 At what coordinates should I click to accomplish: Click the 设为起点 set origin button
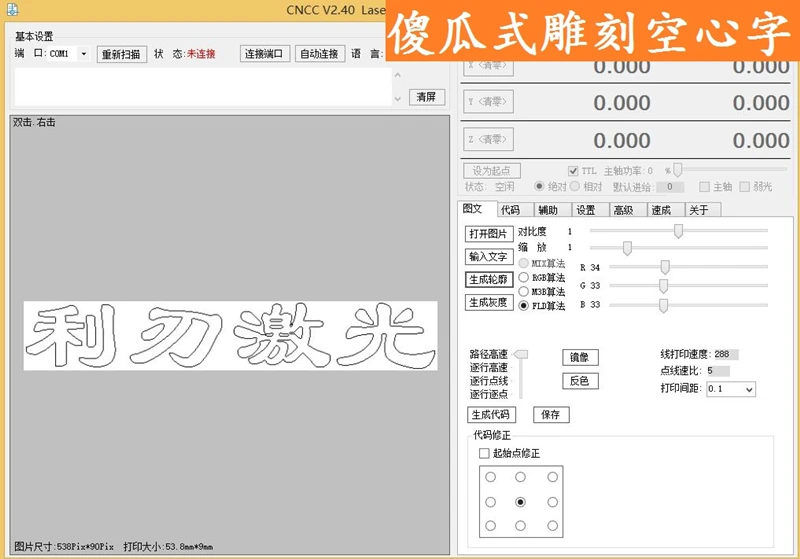(x=492, y=170)
